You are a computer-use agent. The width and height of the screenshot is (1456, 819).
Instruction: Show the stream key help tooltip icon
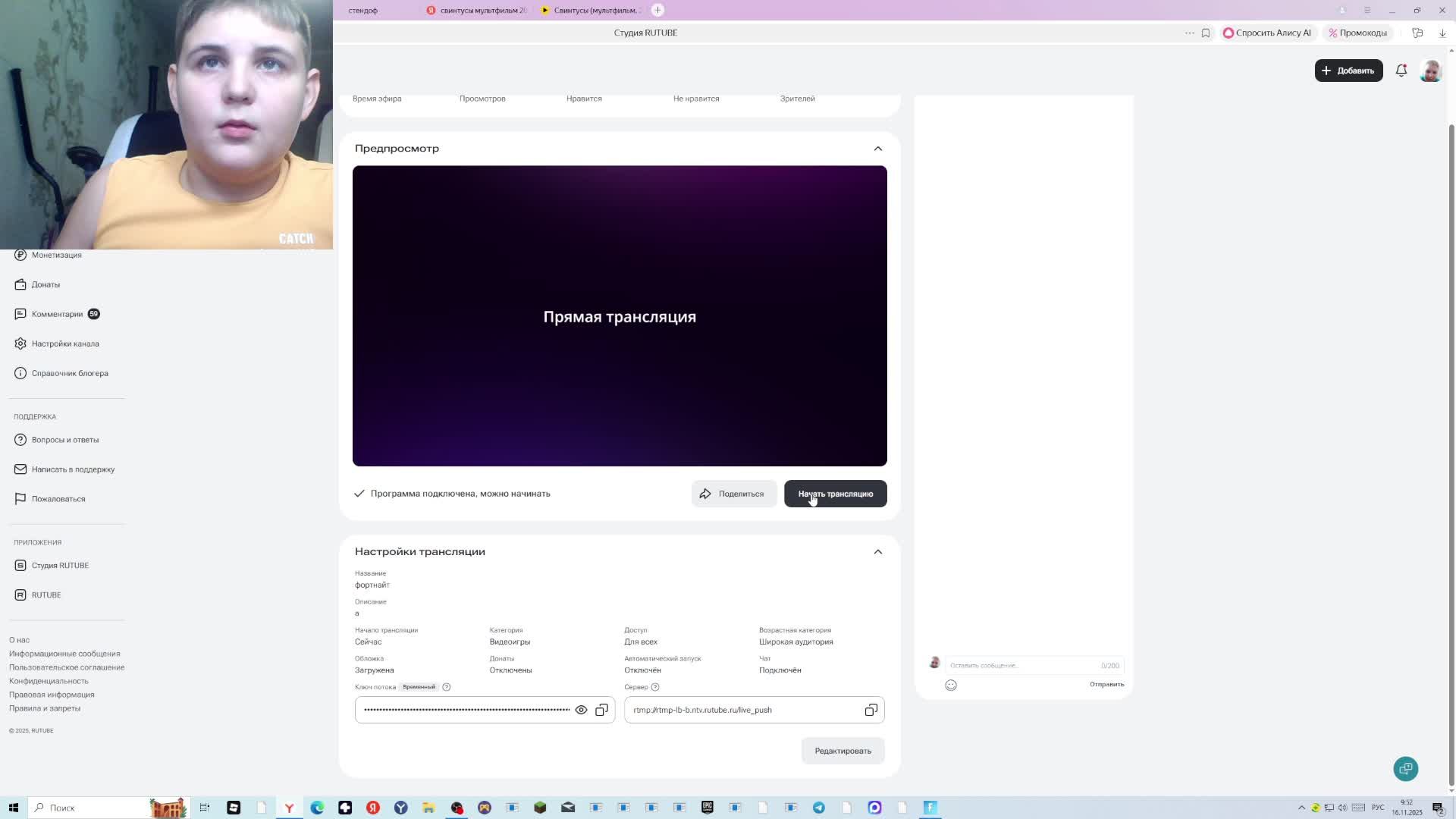pos(447,688)
